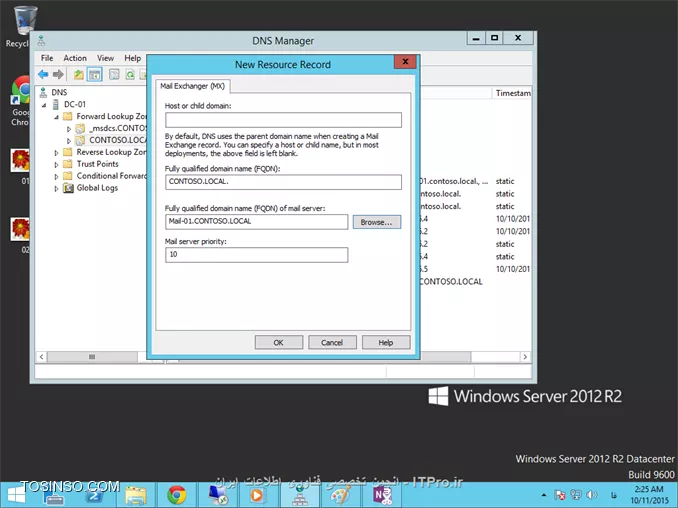
Task: Click the Back arrow in DNS Manager toolbar
Action: point(43,75)
